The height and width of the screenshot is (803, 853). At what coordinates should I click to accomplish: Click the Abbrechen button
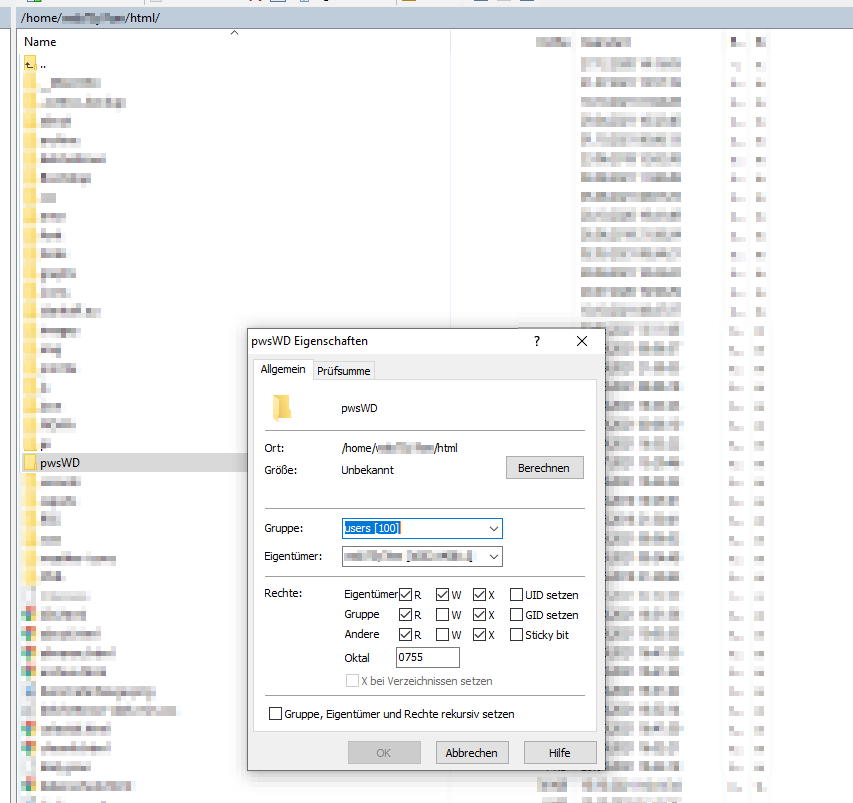tap(472, 753)
